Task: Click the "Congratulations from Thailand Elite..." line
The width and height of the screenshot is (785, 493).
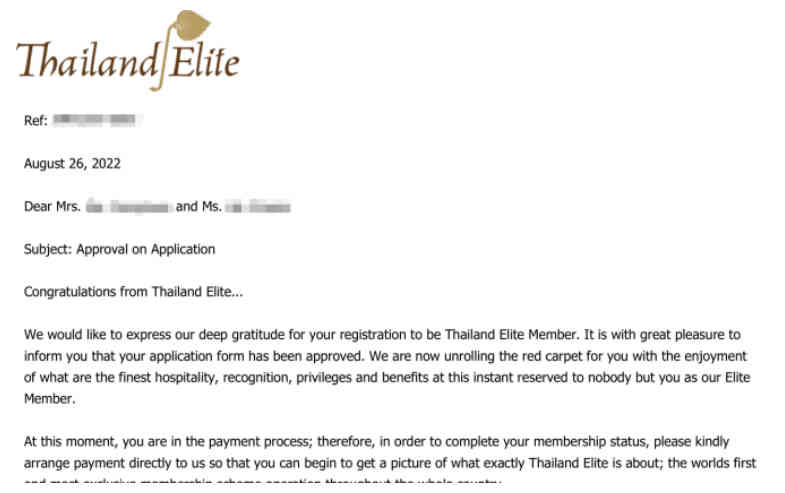Action: pyautogui.click(x=133, y=292)
